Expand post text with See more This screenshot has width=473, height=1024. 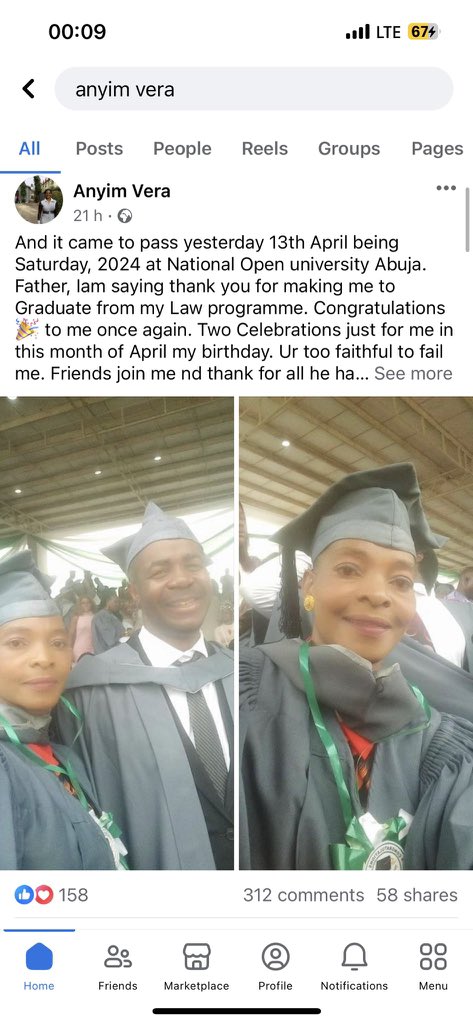(x=413, y=374)
